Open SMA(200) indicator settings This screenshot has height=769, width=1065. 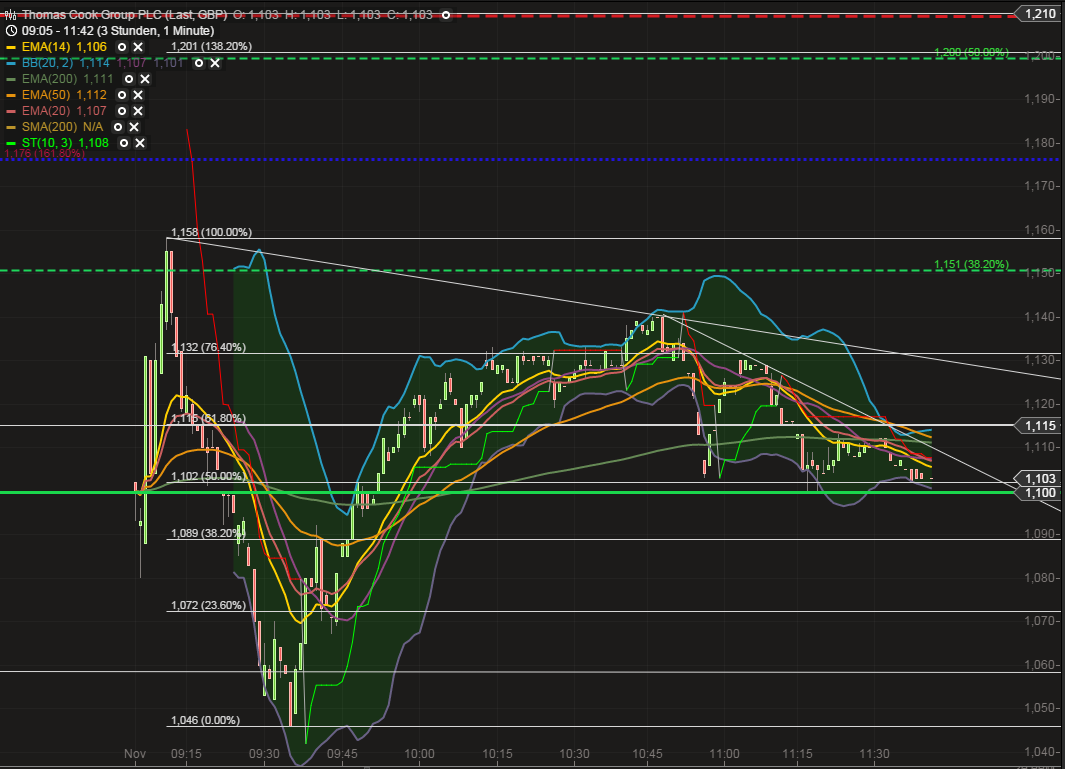(x=118, y=127)
